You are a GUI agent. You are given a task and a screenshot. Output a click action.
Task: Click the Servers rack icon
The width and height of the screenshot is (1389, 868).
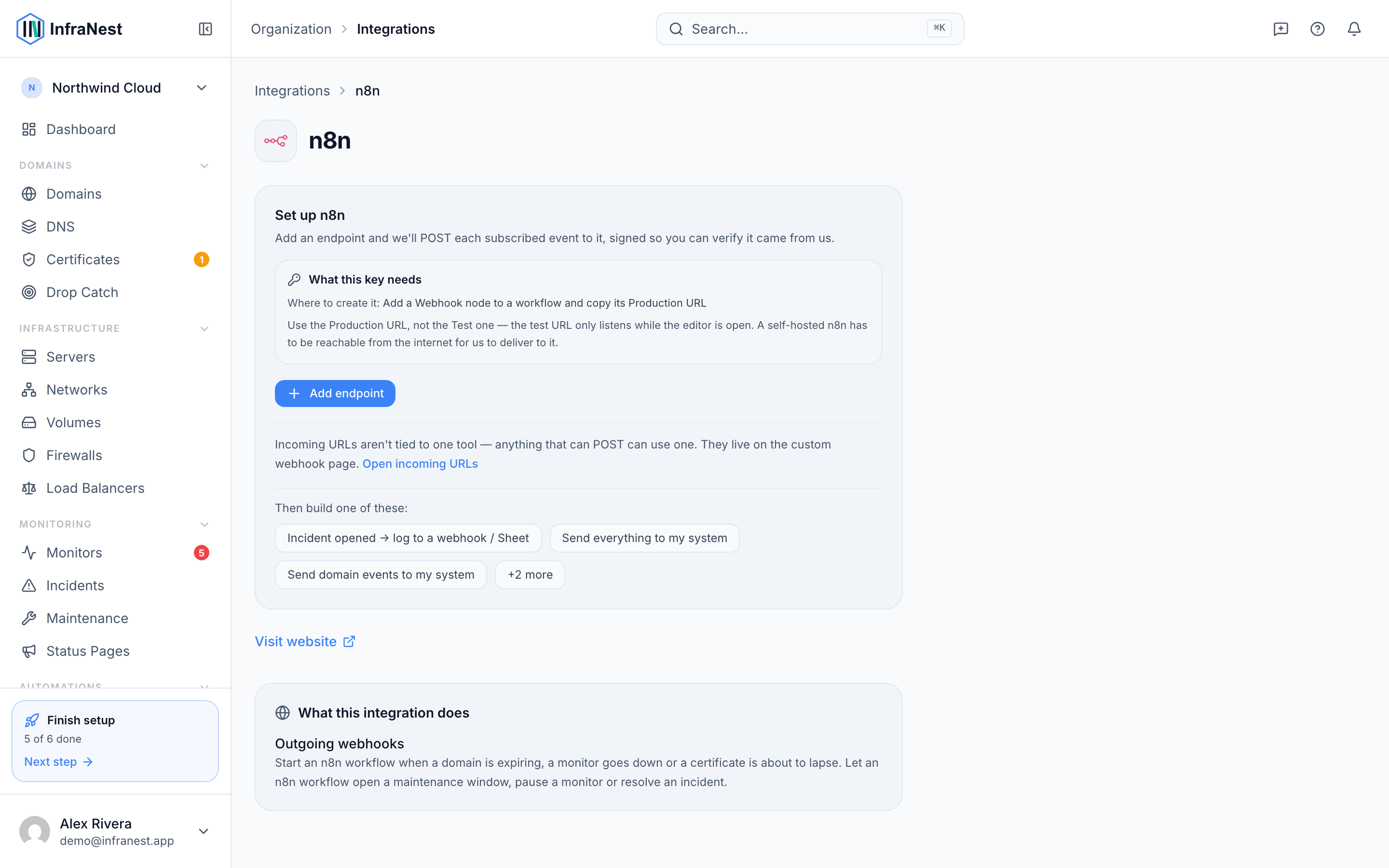tap(29, 357)
